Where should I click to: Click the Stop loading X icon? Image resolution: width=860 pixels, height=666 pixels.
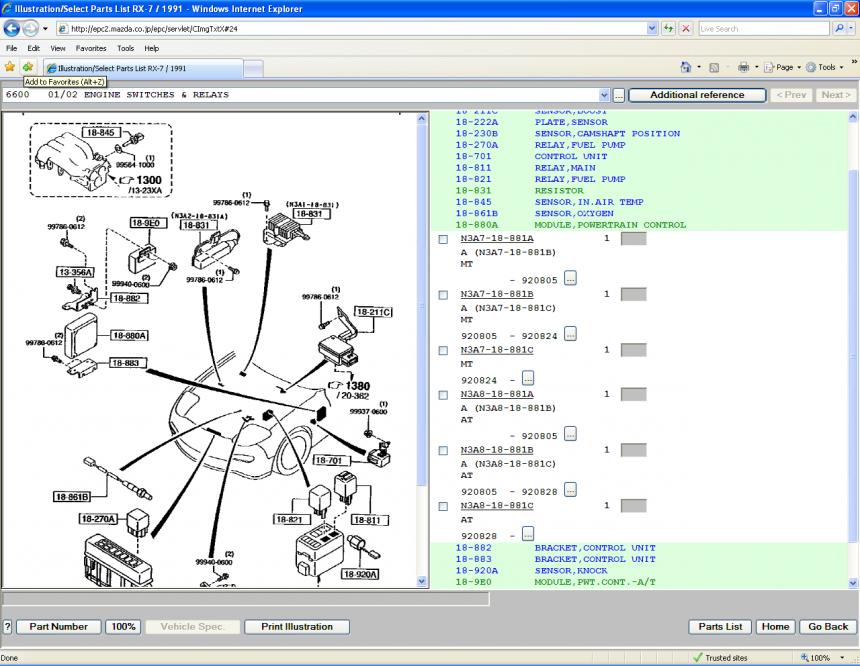click(686, 29)
